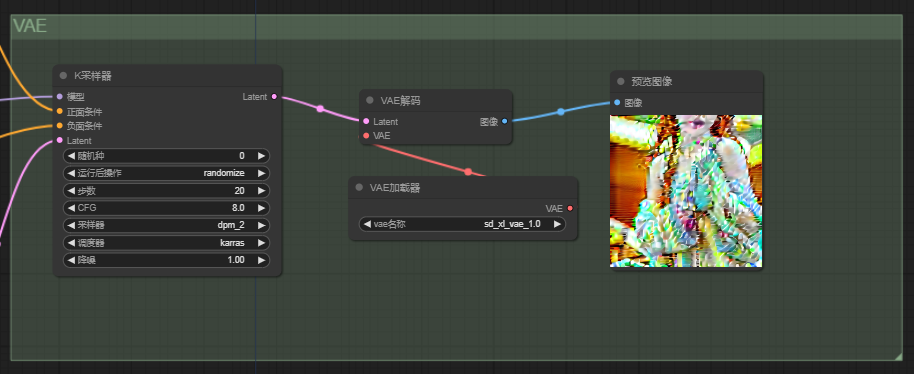914x374 pixels.
Task: Collapse the 预览图像 node via its title dot
Action: pos(621,82)
